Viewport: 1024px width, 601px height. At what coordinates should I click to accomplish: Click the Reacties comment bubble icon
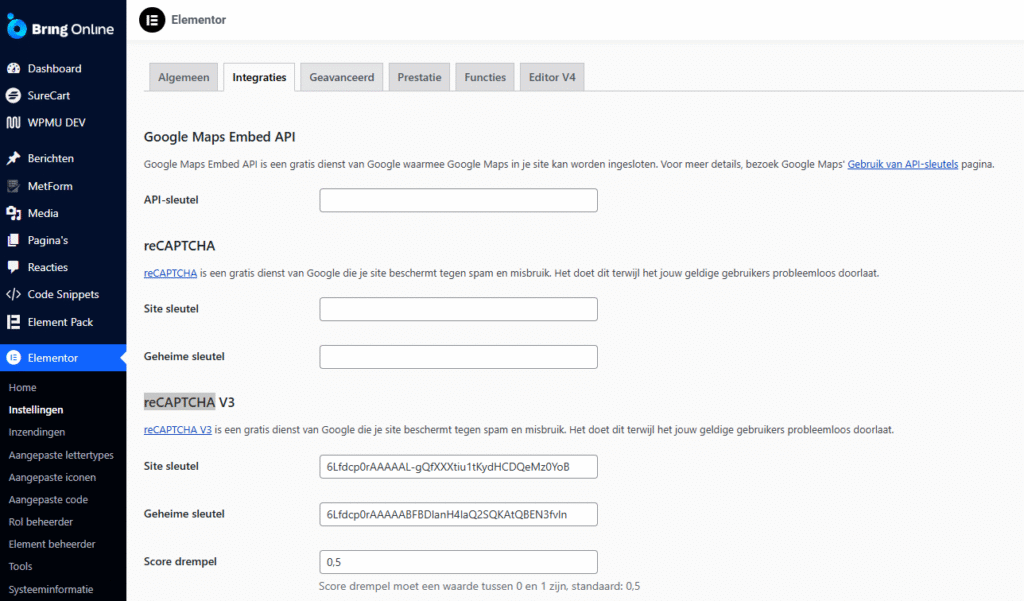13,267
